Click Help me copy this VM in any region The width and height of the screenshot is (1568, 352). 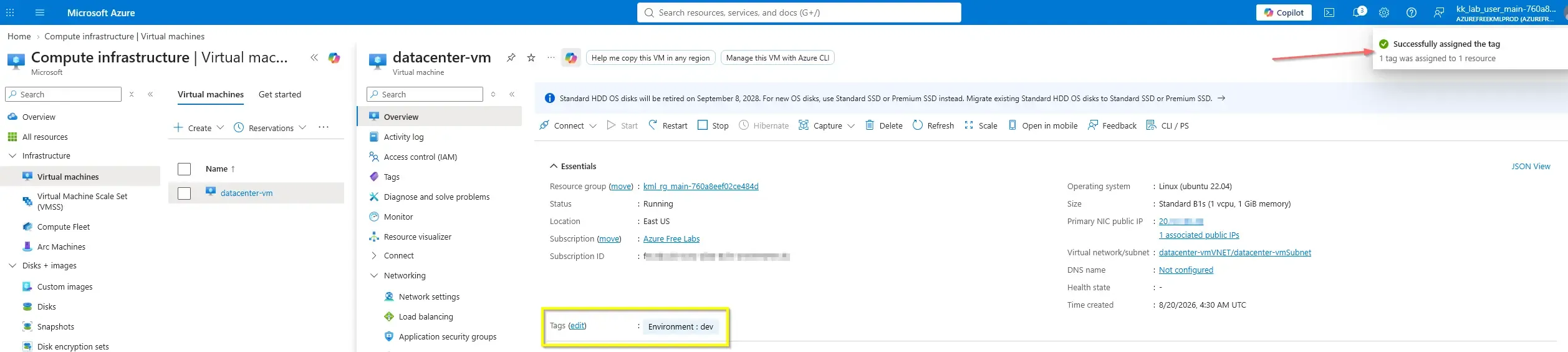point(651,58)
